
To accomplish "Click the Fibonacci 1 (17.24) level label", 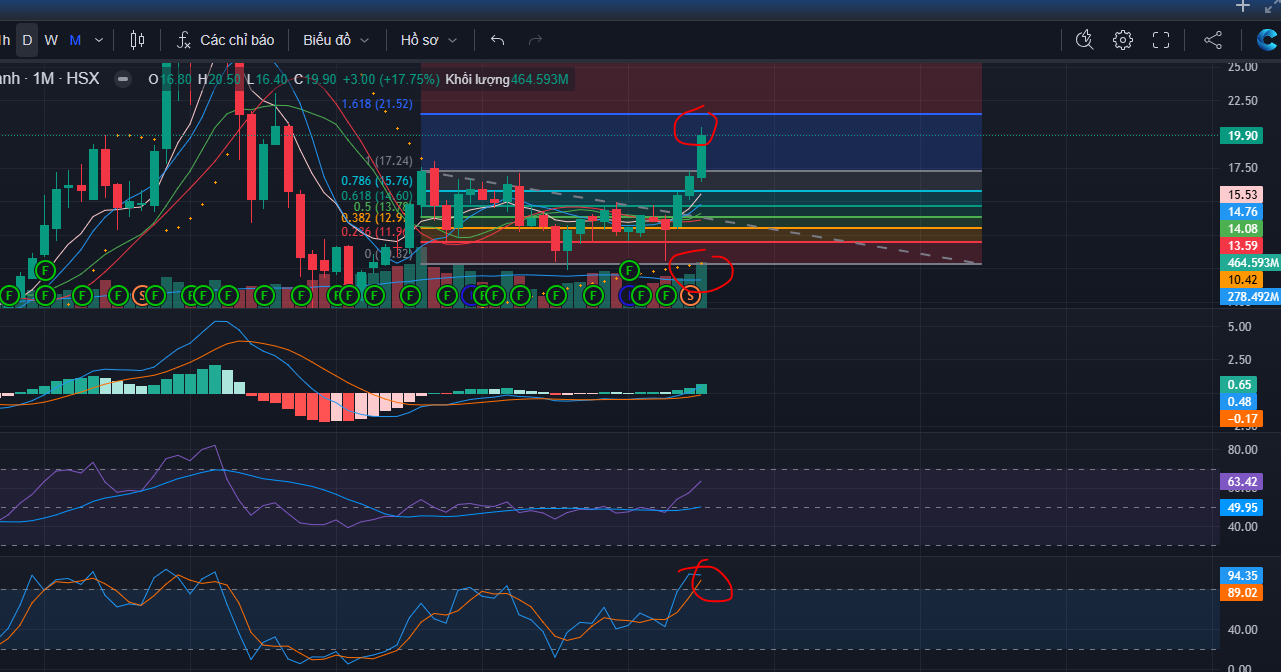I will pyautogui.click(x=390, y=161).
